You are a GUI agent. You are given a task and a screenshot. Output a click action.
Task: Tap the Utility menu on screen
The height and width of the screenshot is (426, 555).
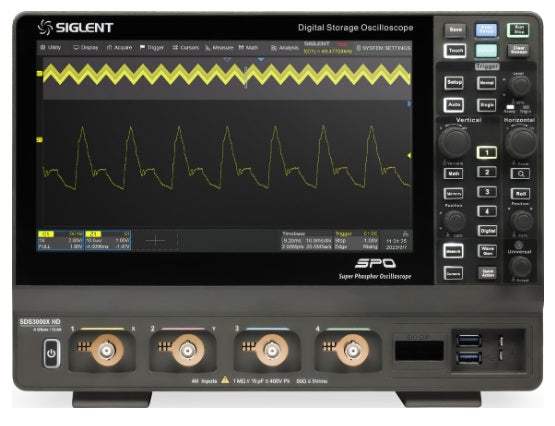(51, 47)
